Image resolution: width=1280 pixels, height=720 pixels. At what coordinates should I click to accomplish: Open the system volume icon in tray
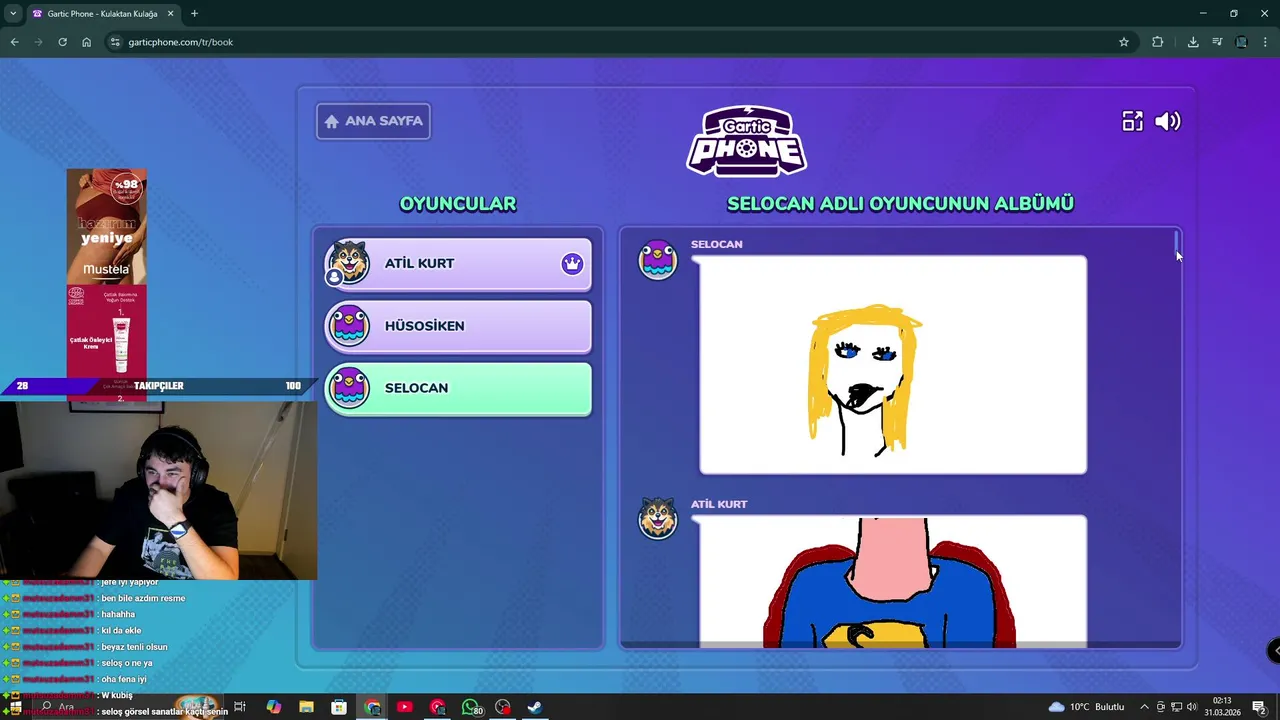(x=1191, y=707)
